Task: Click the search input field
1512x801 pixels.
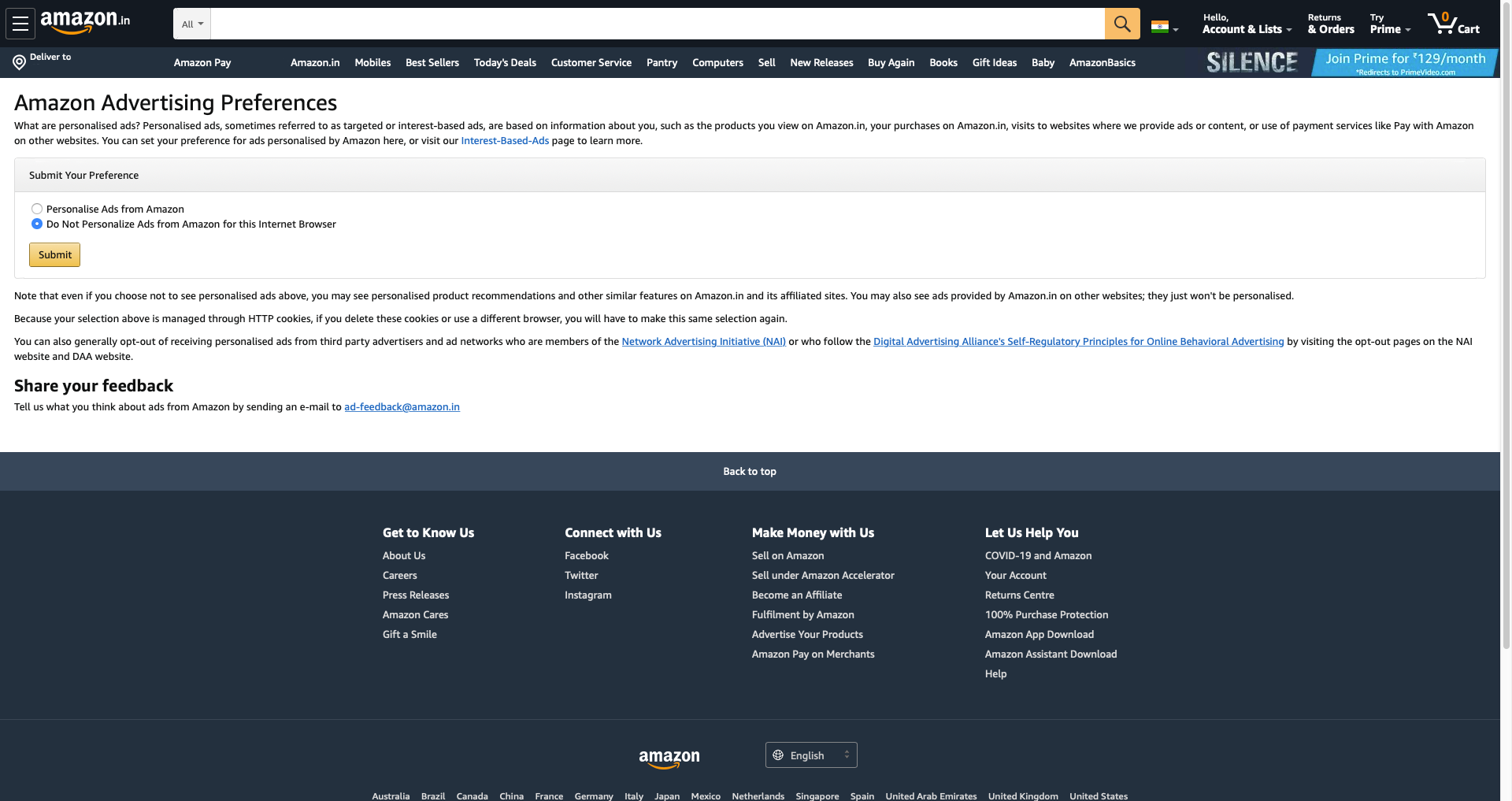Action: (x=658, y=24)
